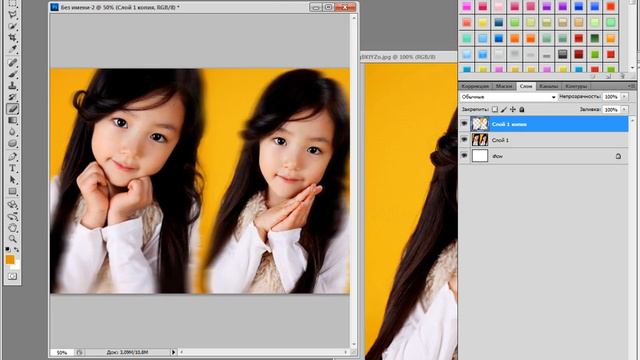This screenshot has width=640, height=360.
Task: Select the Слой 1 layer name
Action: (x=500, y=140)
